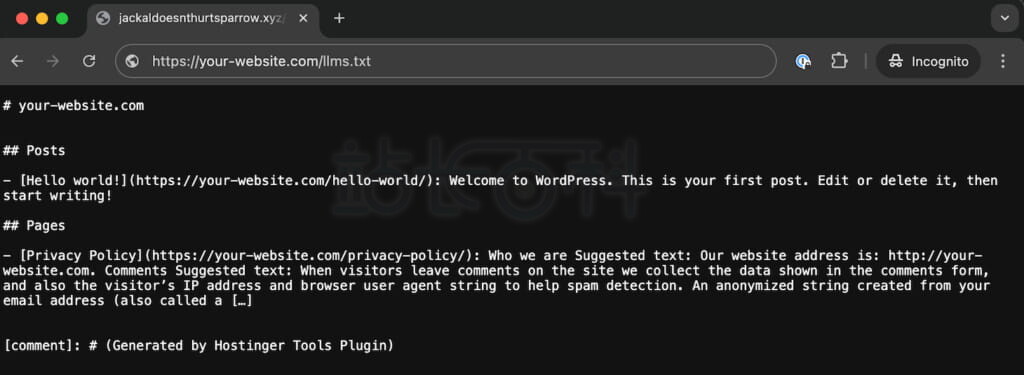Click the Incognito profile button
The height and width of the screenshot is (375, 1024).
point(928,61)
